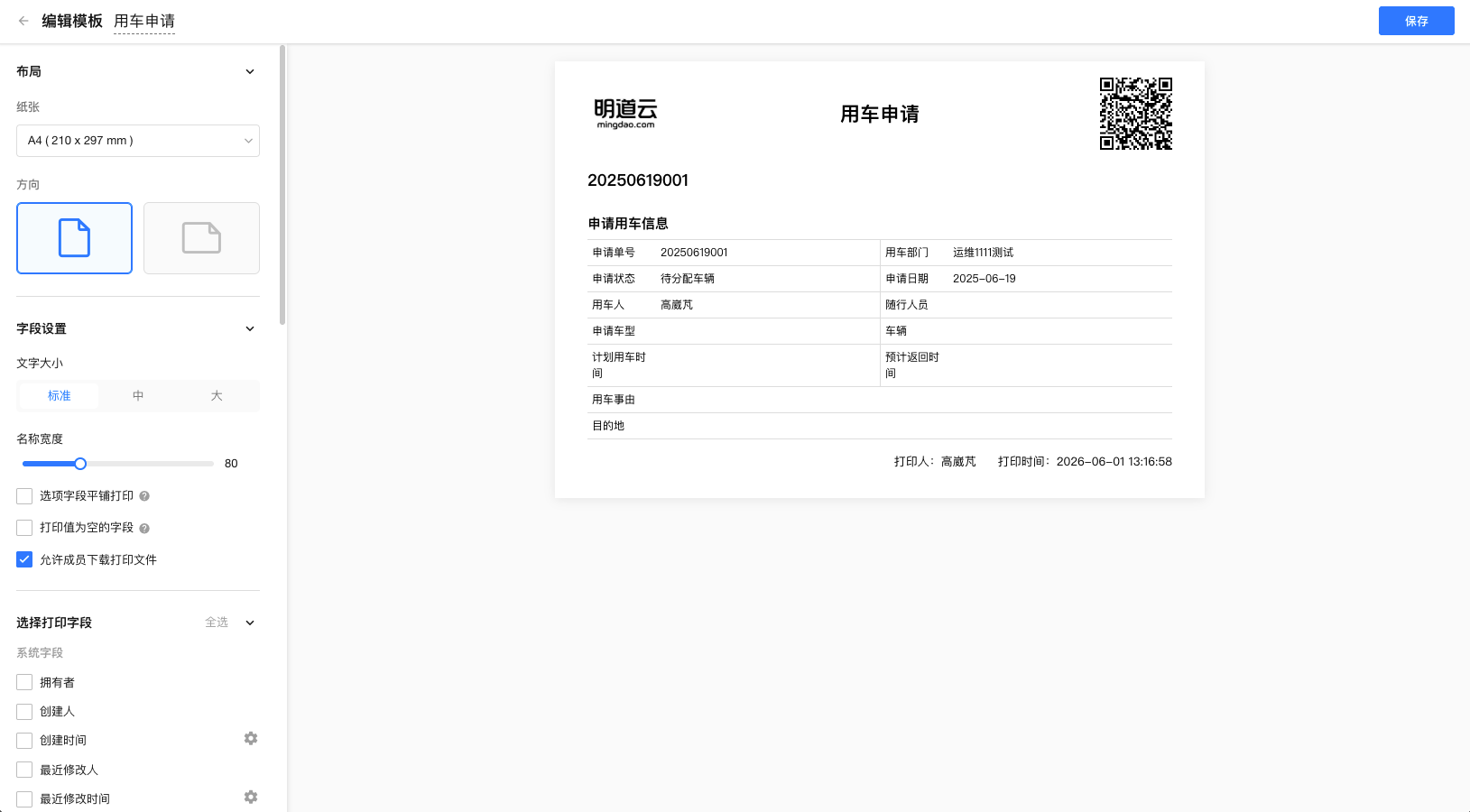Go back using the arrow icon
This screenshot has height=812, width=1470.
[x=23, y=21]
